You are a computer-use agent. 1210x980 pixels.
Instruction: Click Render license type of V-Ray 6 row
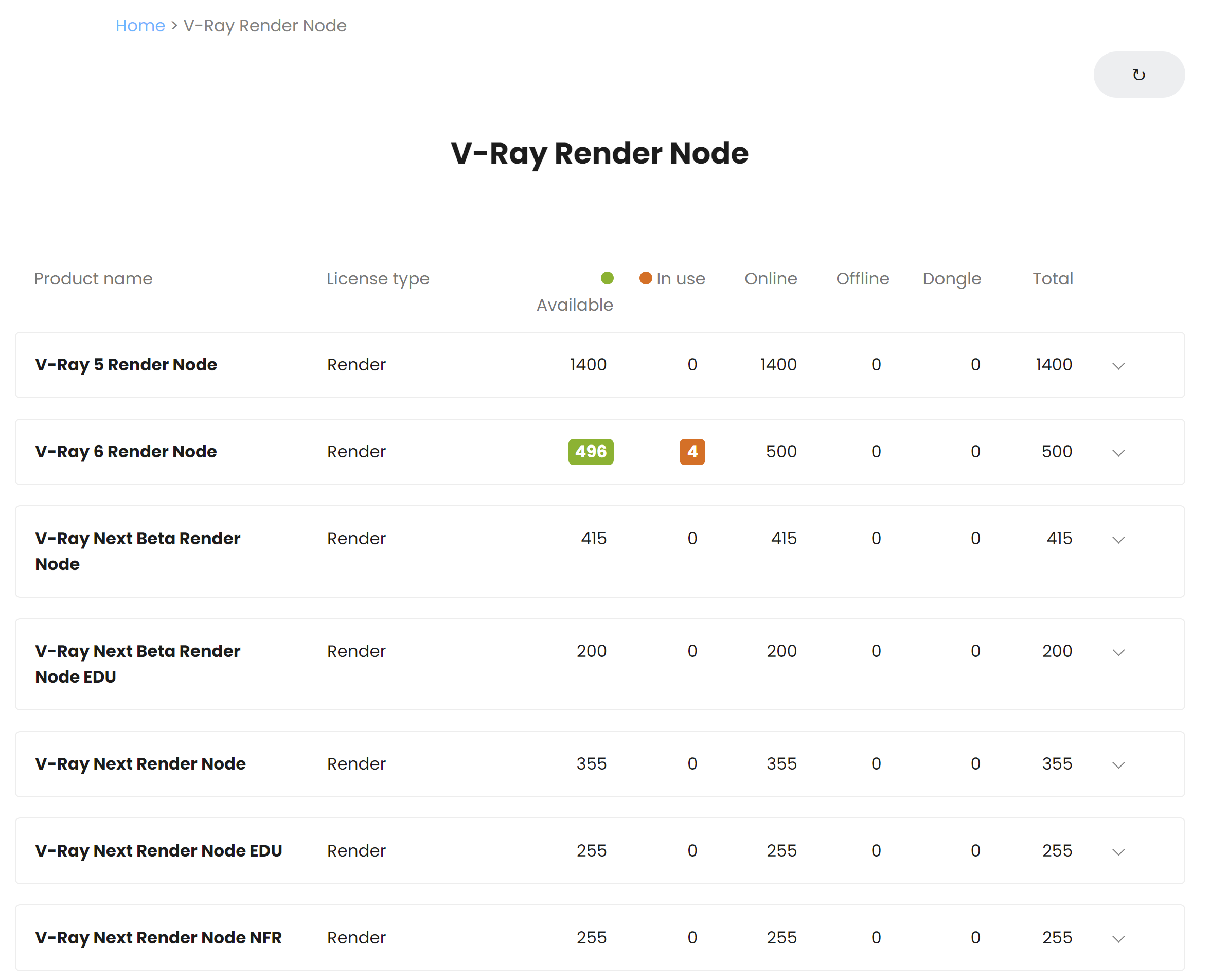point(357,452)
